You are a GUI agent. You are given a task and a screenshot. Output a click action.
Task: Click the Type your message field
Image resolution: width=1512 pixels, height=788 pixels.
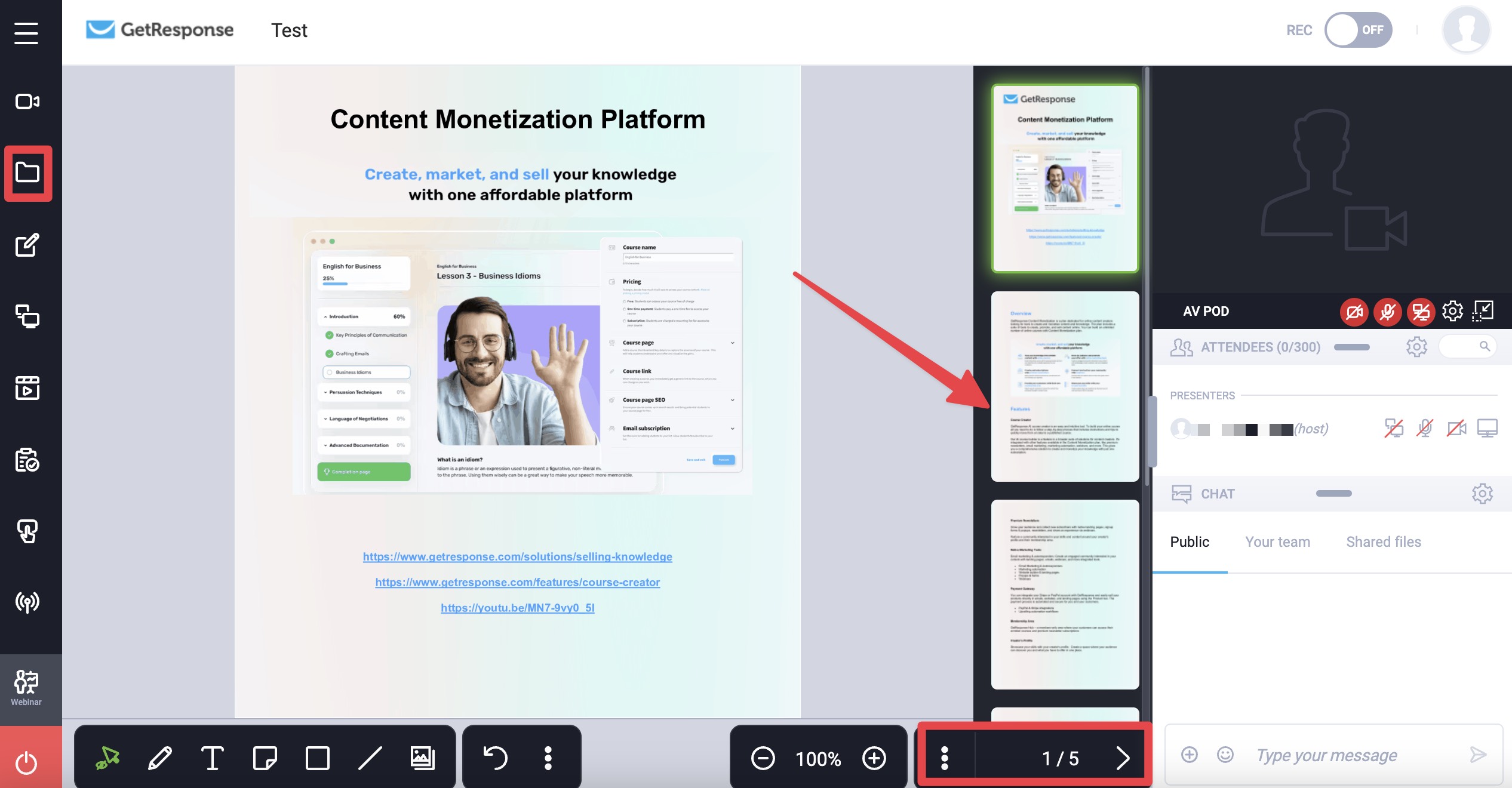coord(1327,755)
